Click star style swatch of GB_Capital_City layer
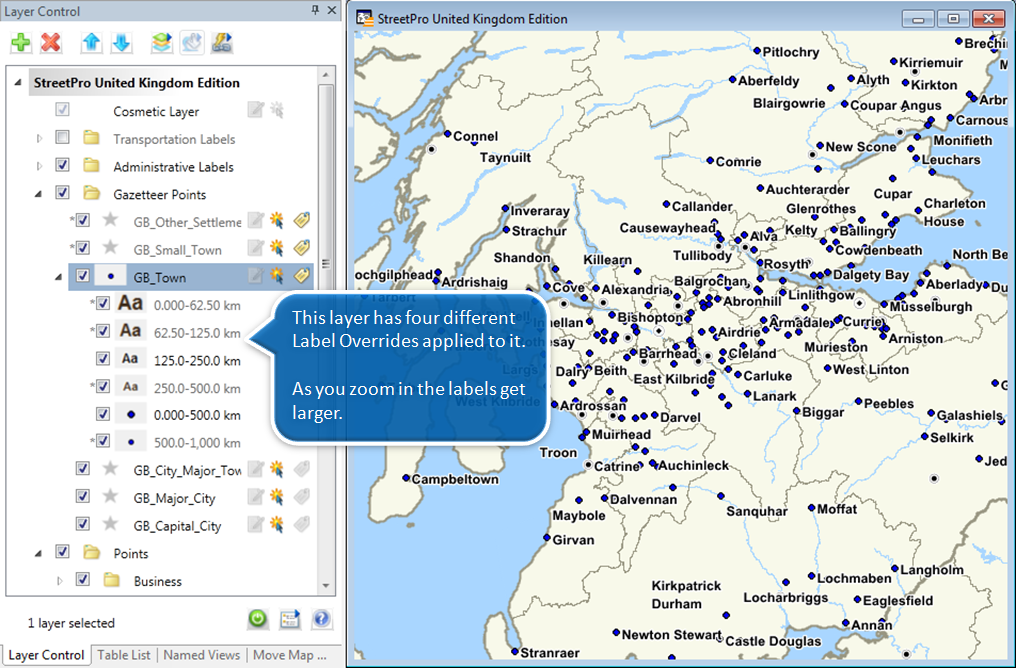The width and height of the screenshot is (1016, 668). pos(110,524)
